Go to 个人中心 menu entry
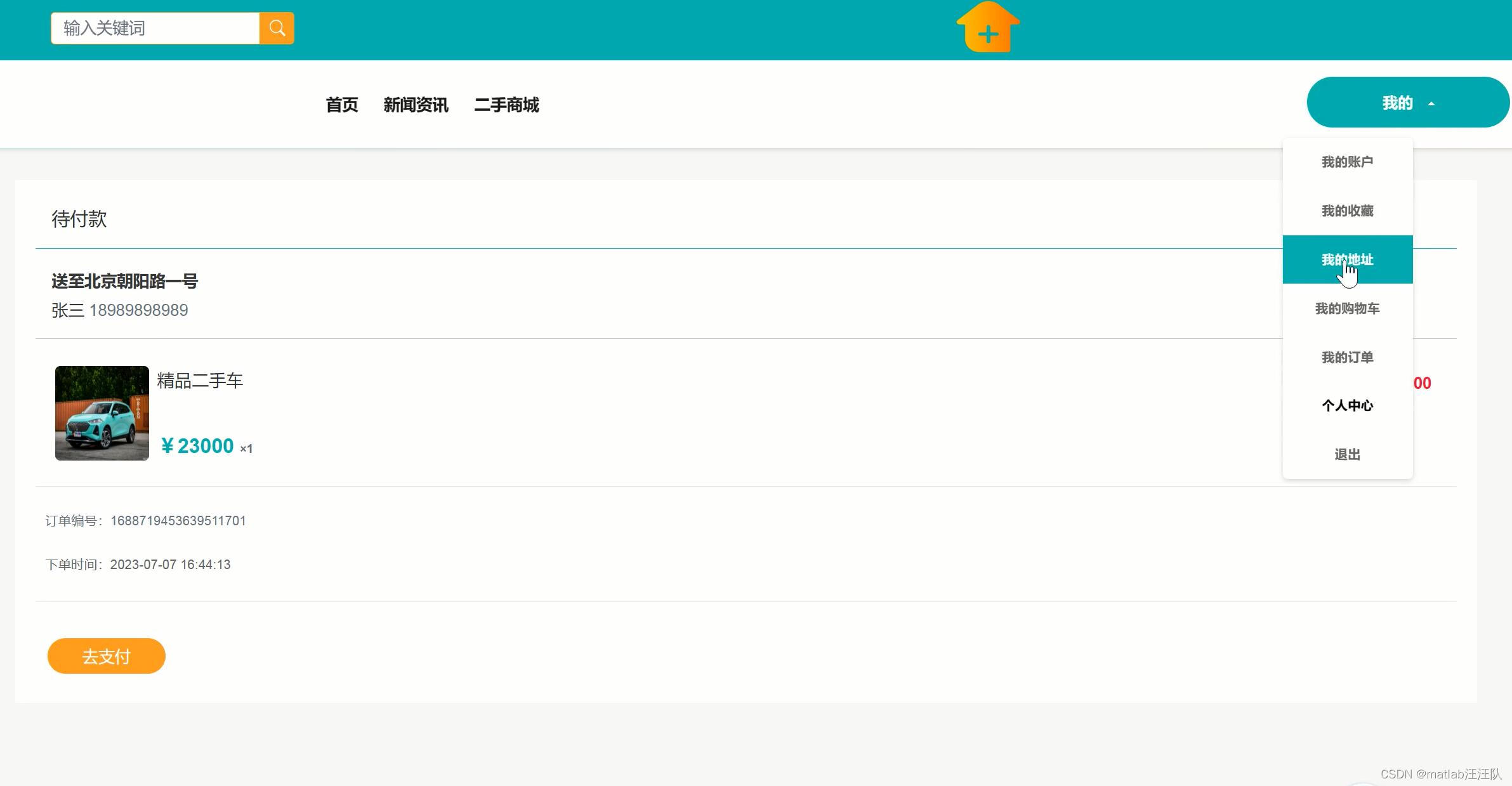1512x786 pixels. 1347,405
